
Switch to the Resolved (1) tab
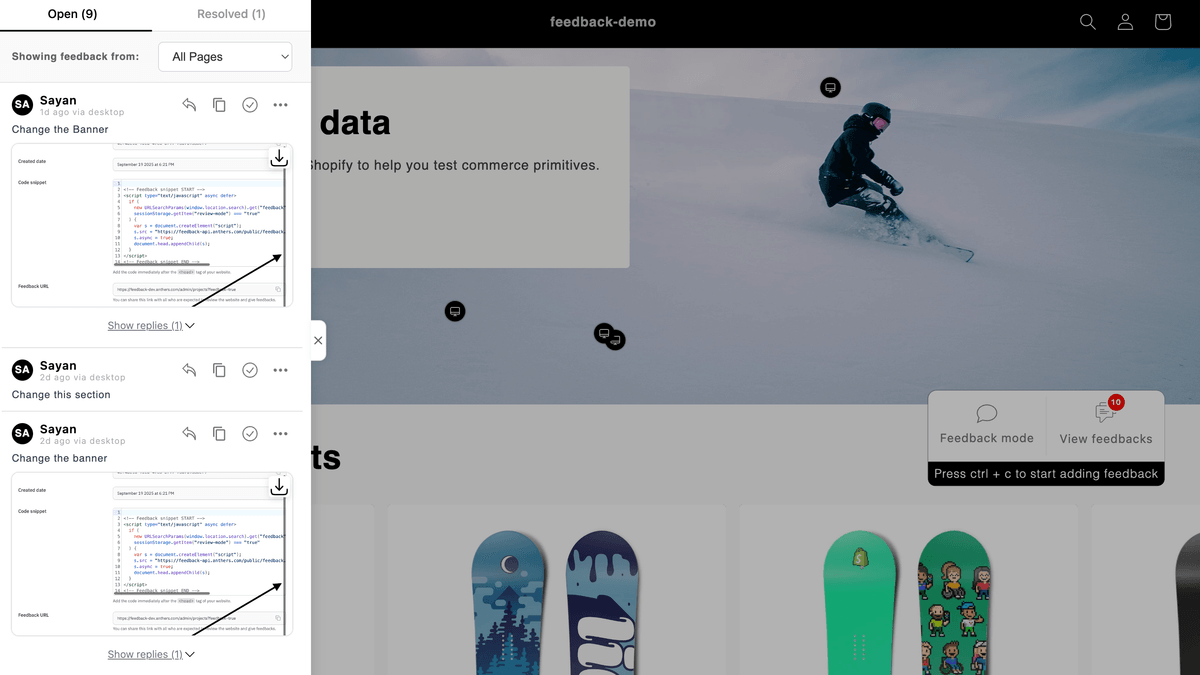point(231,14)
